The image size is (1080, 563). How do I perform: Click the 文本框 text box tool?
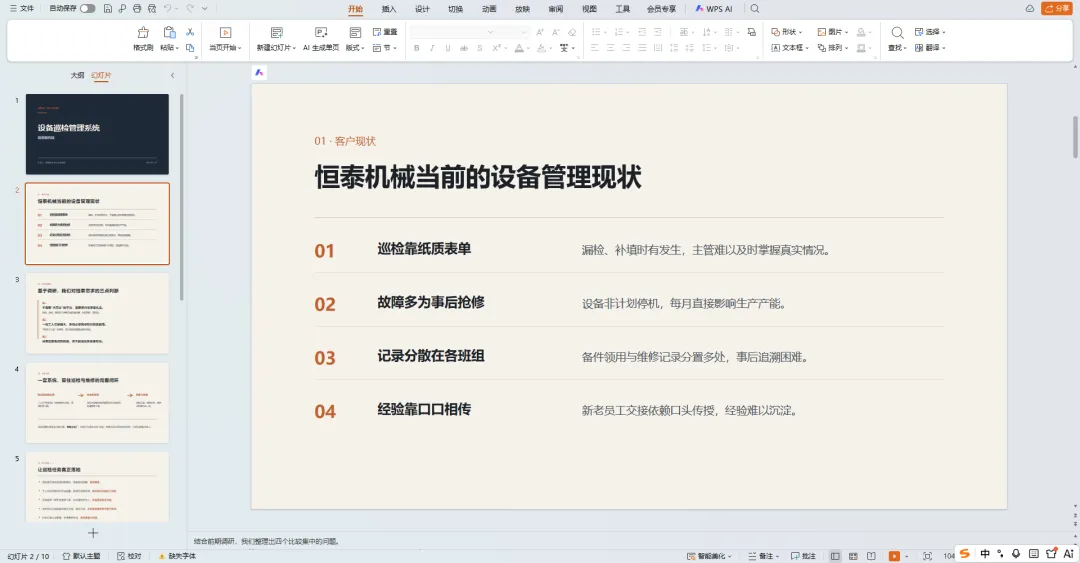pyautogui.click(x=789, y=48)
